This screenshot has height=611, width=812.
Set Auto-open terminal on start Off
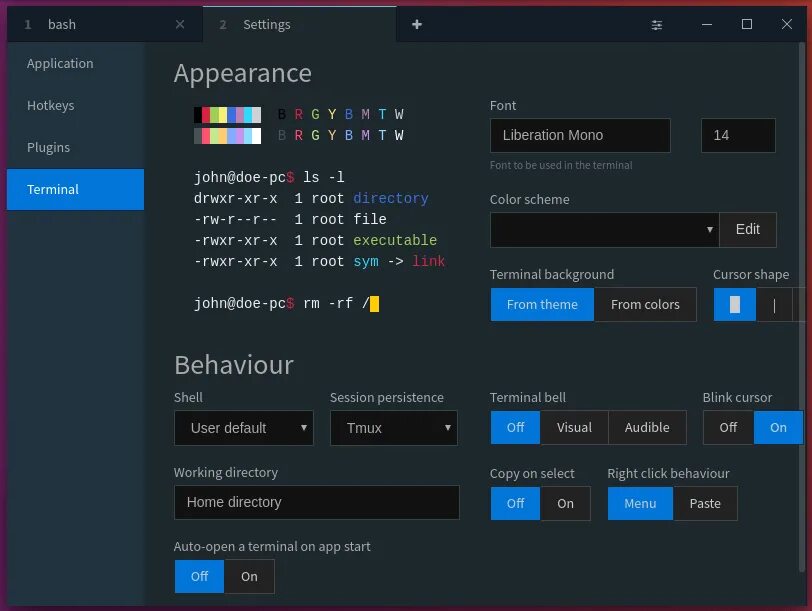[199, 577]
